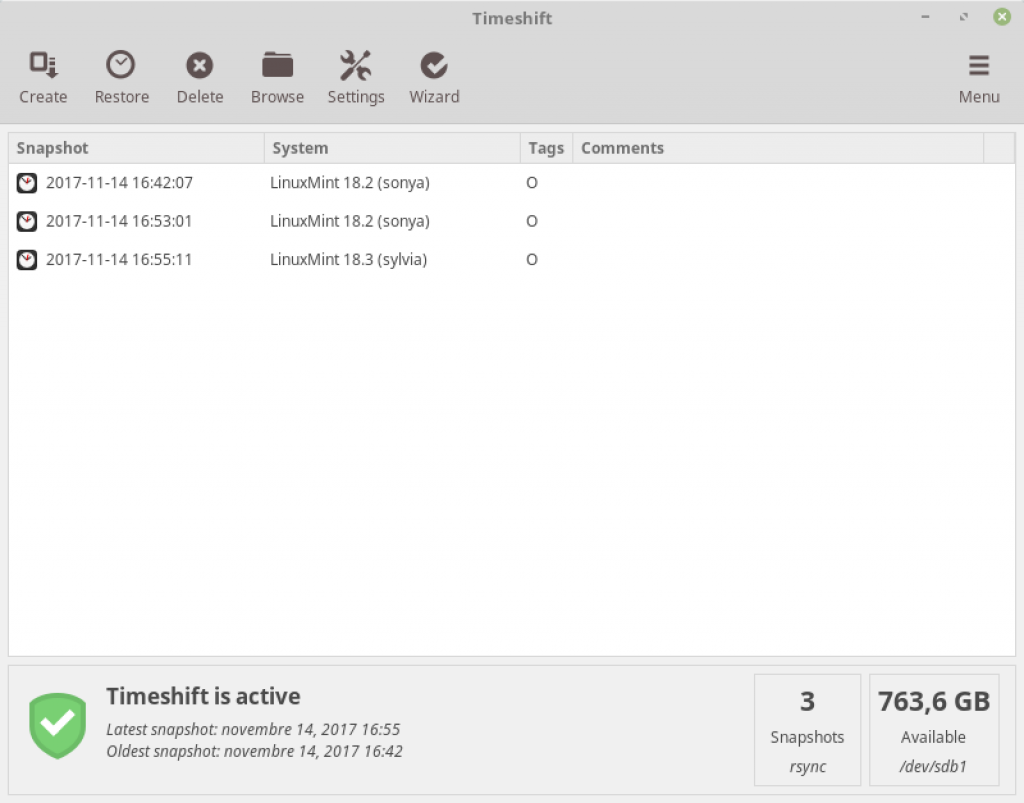Sort by the System column header
Image resolution: width=1024 pixels, height=803 pixels.
(300, 147)
